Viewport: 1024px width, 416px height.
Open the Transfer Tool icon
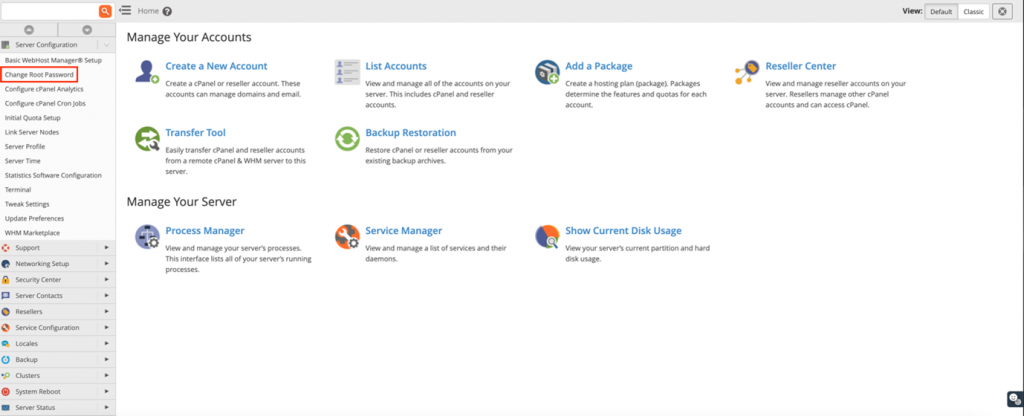point(148,138)
